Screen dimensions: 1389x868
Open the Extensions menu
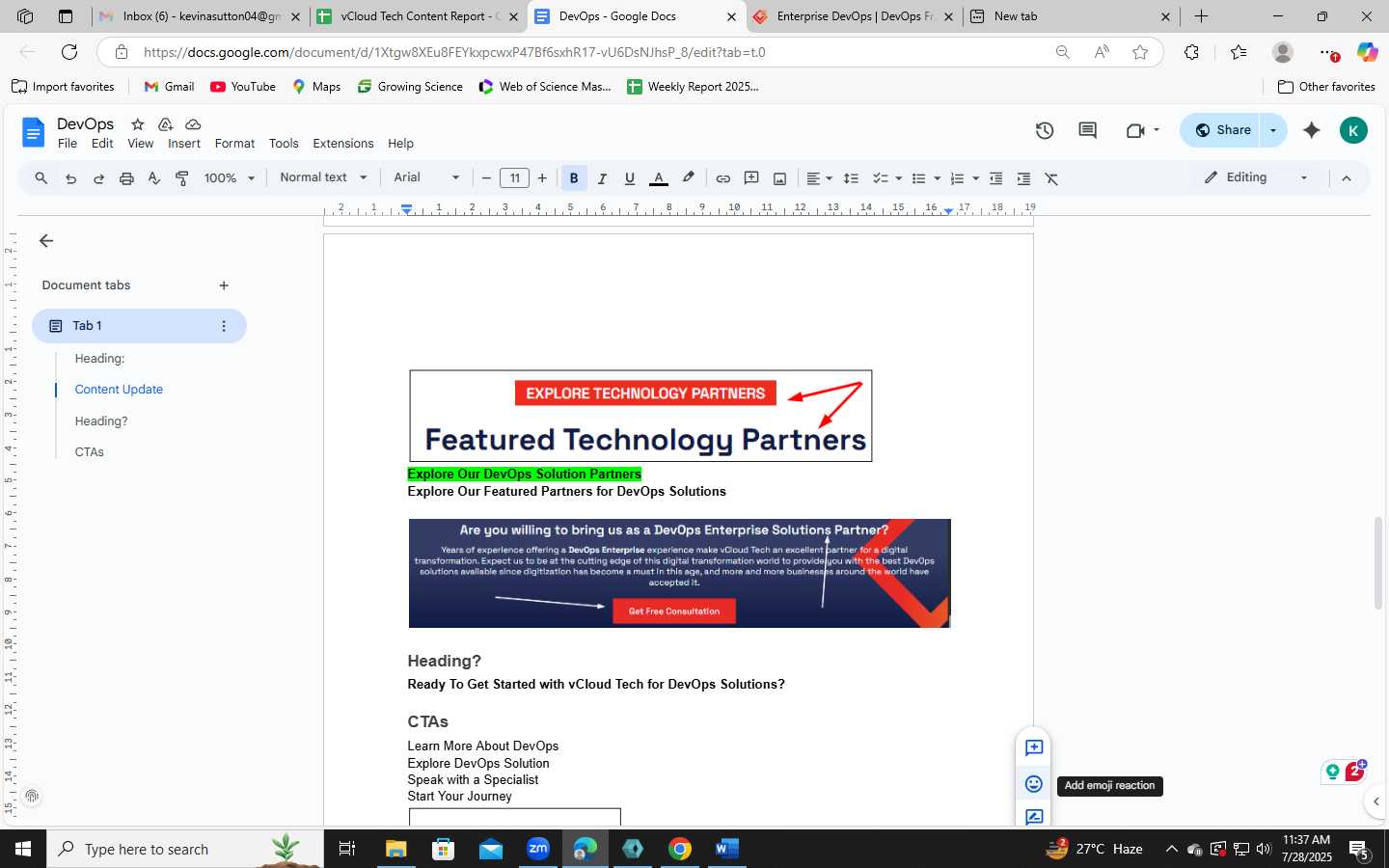[343, 144]
